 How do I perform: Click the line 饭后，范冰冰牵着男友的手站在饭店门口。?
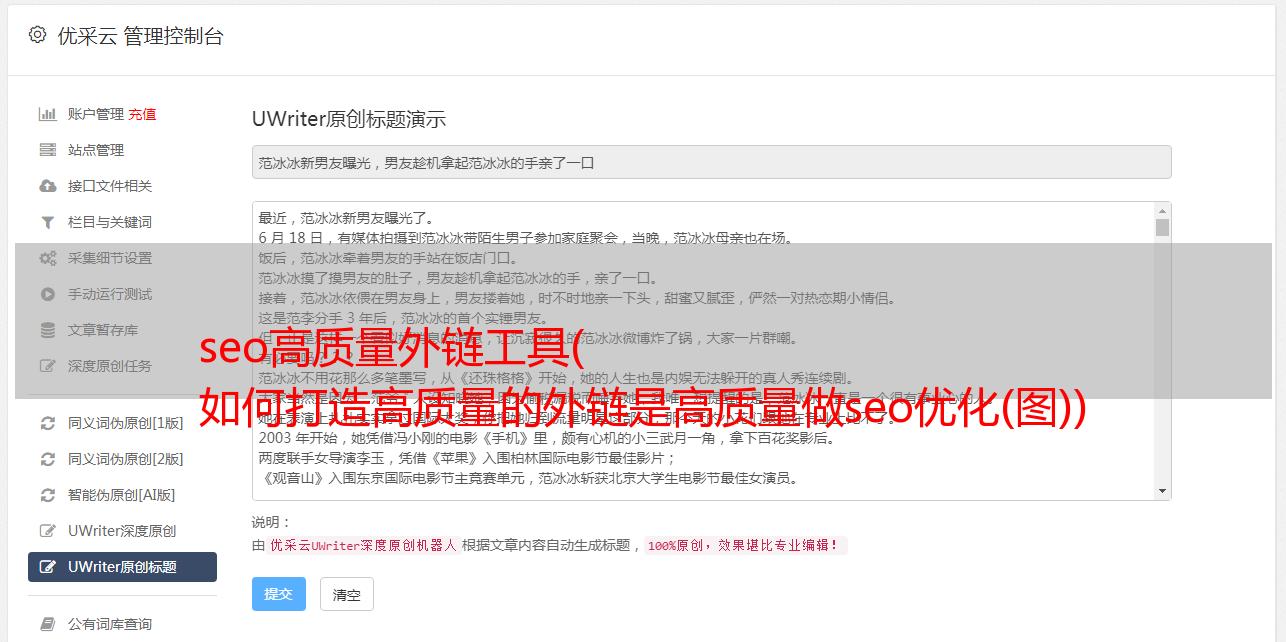pos(389,258)
